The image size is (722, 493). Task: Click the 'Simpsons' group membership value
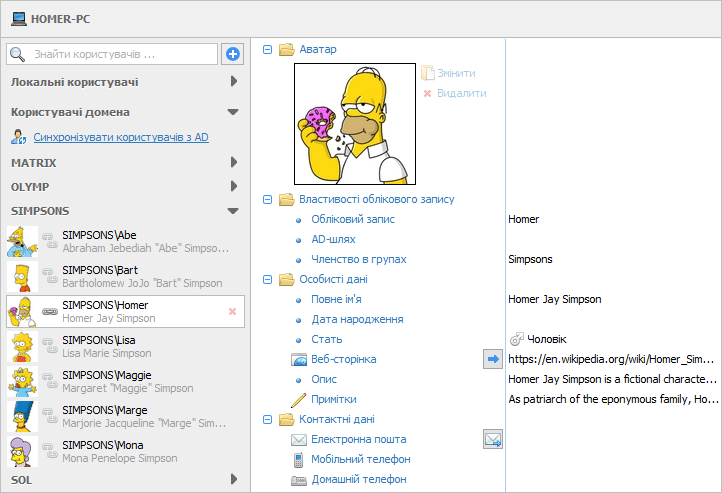(530, 259)
